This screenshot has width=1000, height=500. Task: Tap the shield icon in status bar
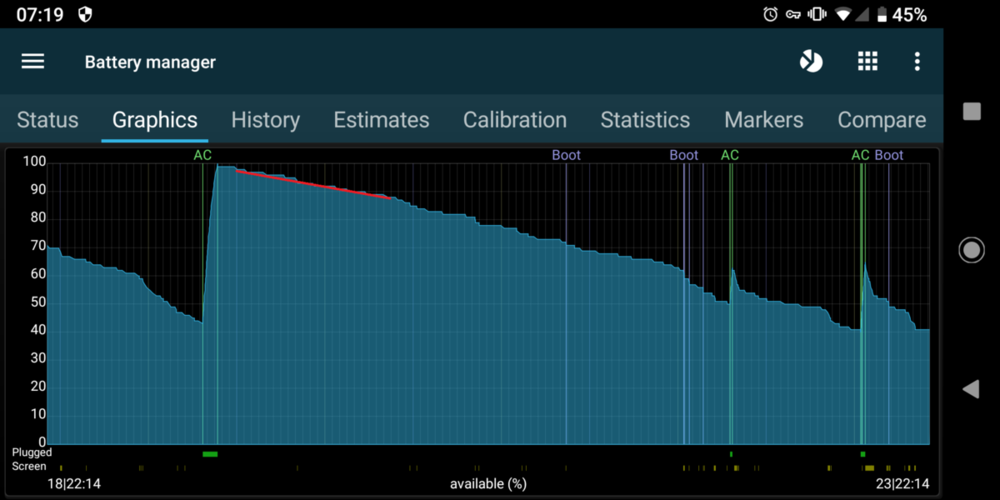(85, 15)
